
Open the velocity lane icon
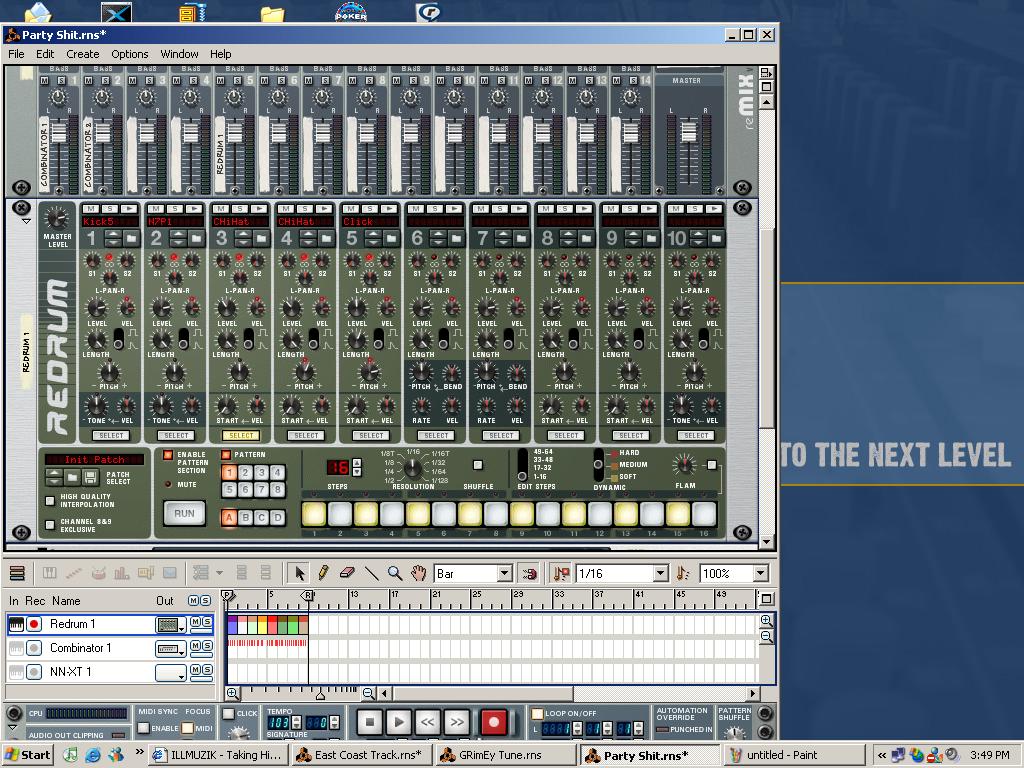tap(121, 573)
